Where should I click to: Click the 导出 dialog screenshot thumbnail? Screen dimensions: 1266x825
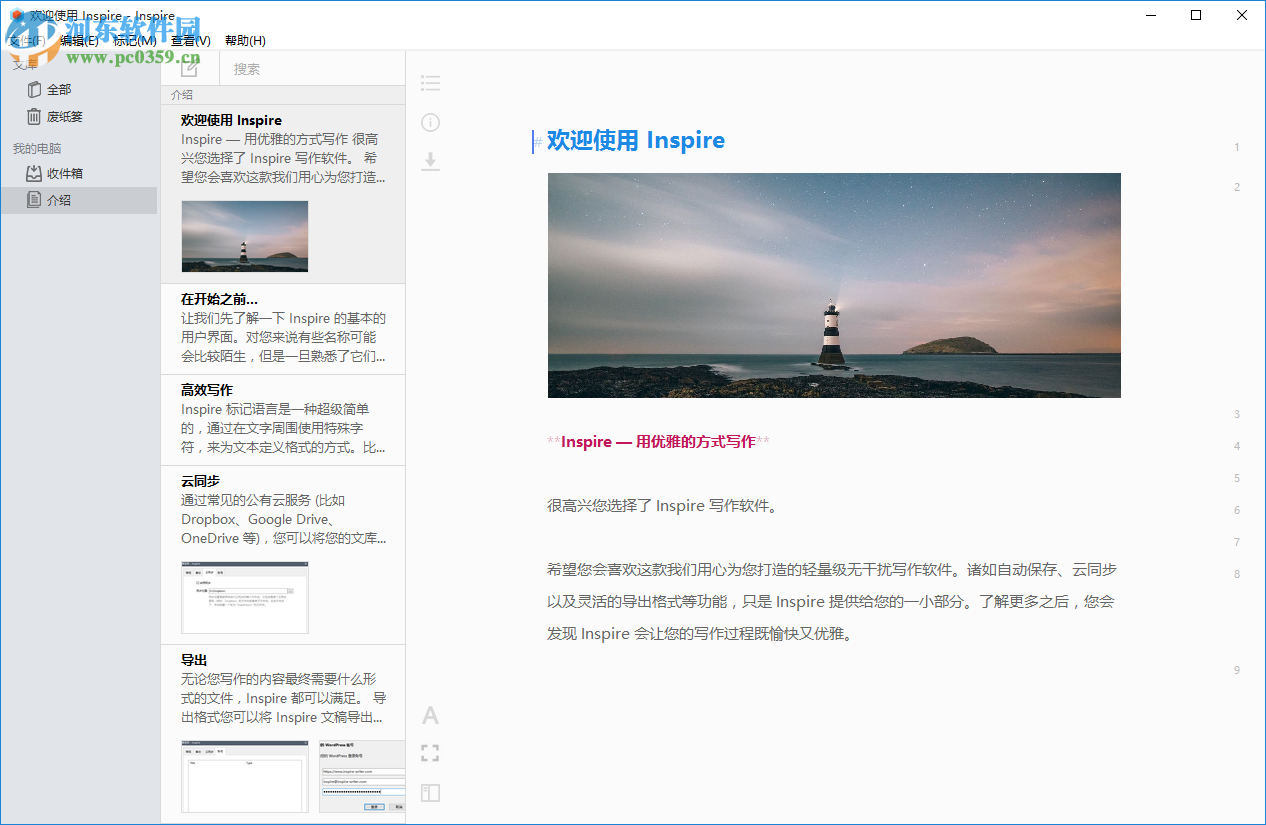tap(245, 776)
